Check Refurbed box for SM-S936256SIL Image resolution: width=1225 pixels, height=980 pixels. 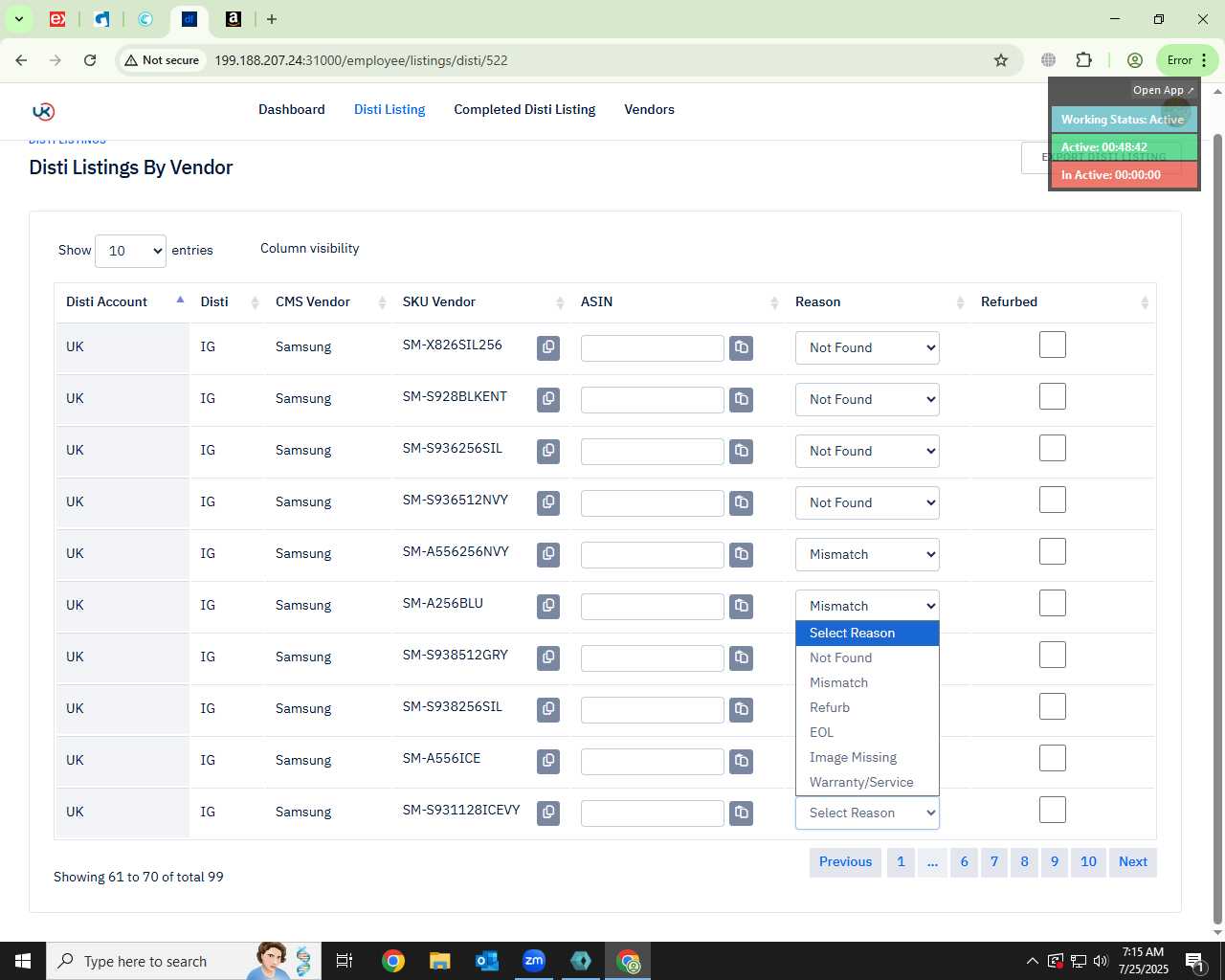point(1053,448)
